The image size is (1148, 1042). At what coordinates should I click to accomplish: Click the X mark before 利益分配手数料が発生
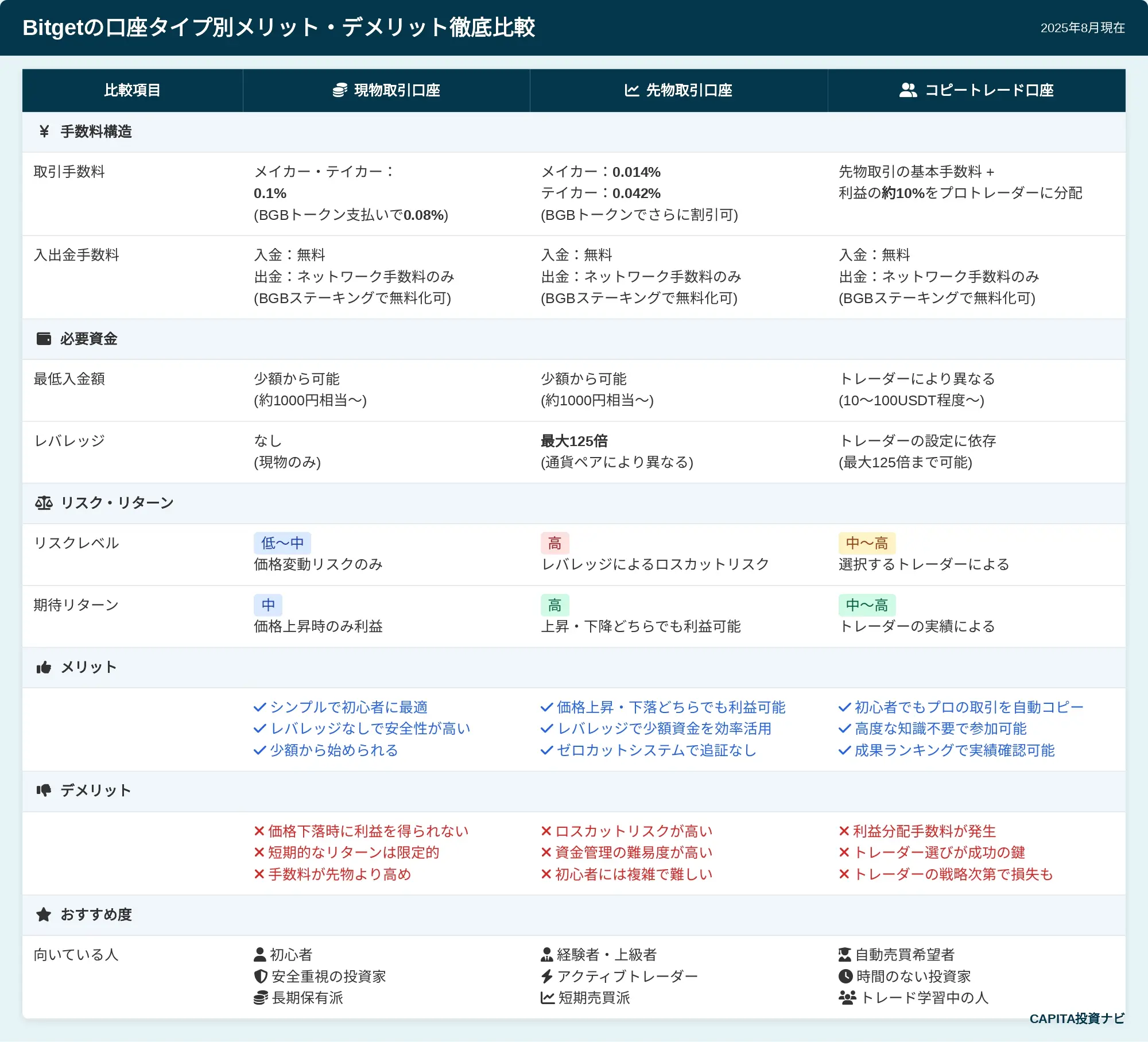(x=844, y=831)
